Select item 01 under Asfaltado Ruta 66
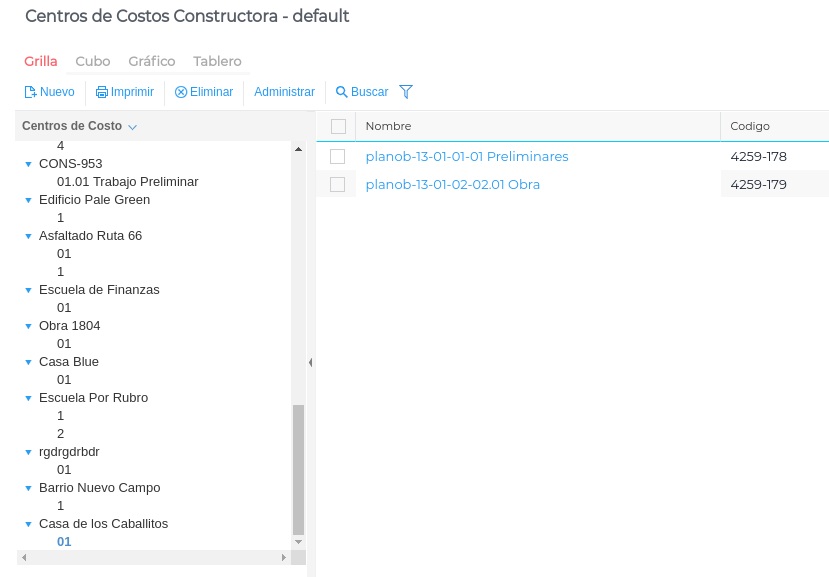Image resolution: width=829 pixels, height=577 pixels. [x=64, y=254]
